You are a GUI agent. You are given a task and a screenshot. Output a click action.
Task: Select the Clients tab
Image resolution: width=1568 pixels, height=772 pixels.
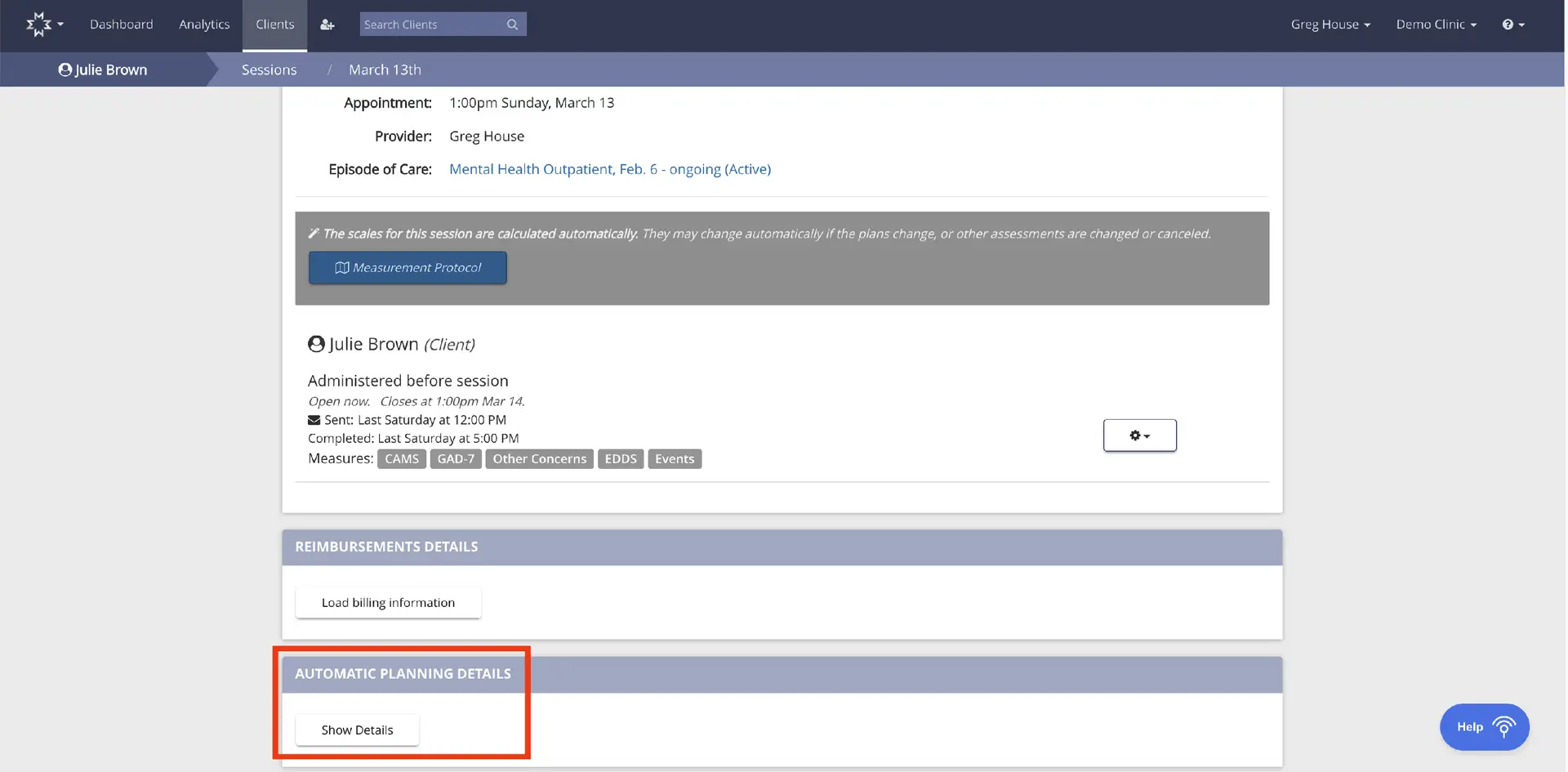[274, 25]
